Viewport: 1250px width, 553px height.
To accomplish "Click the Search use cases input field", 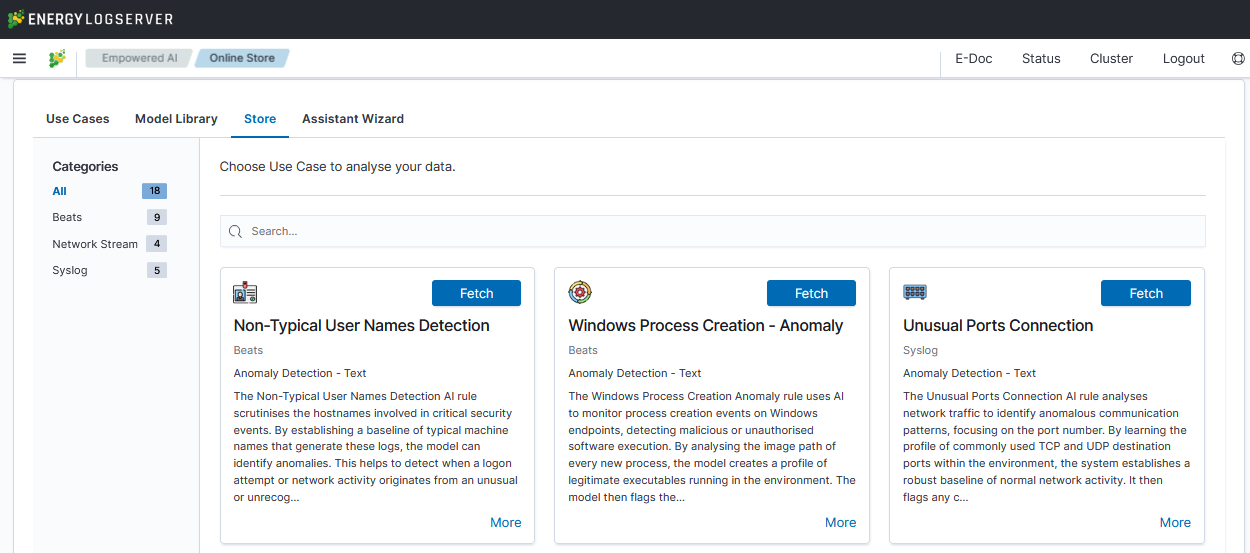I will tap(720, 231).
